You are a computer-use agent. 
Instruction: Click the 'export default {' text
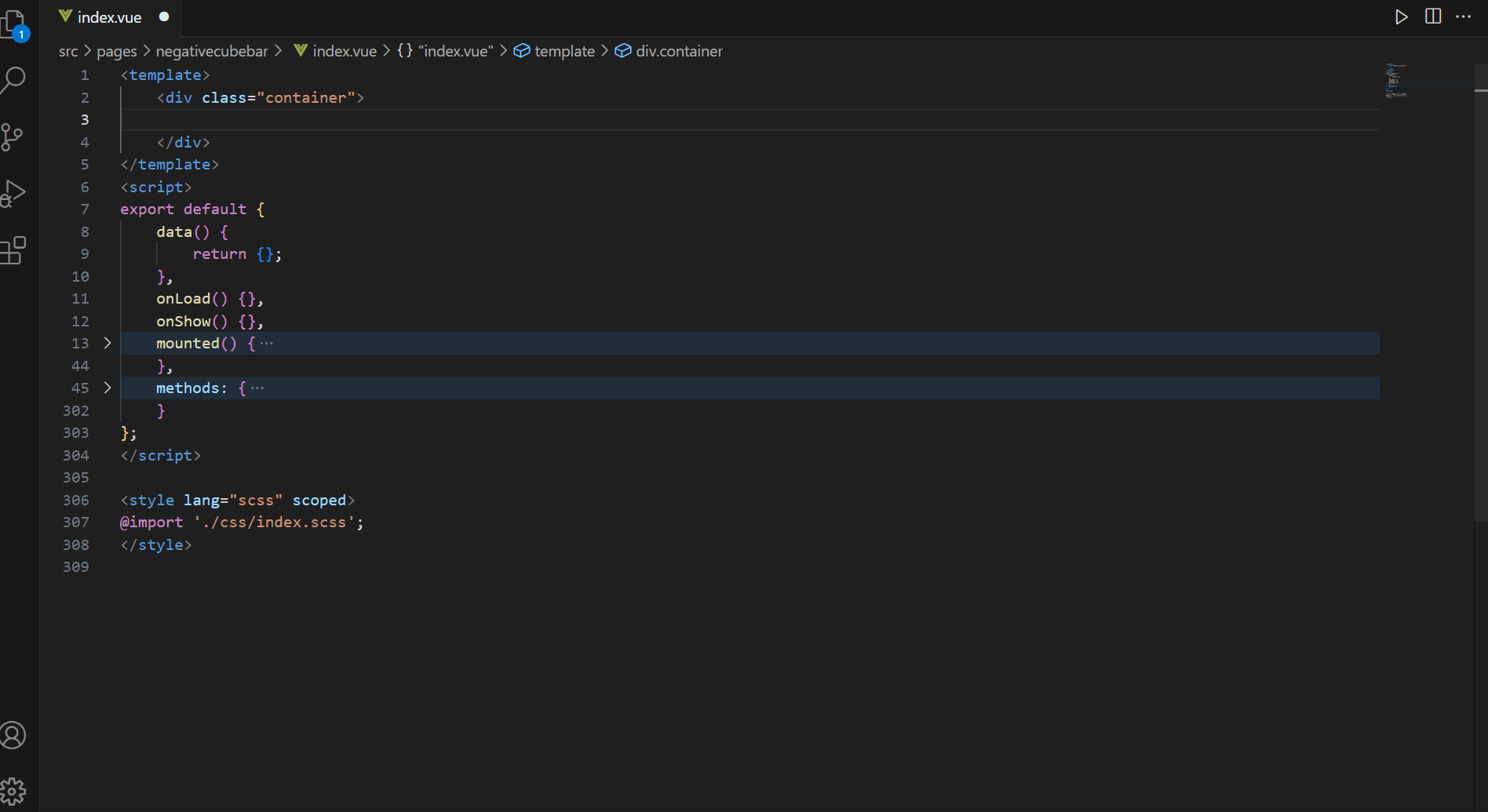[192, 209]
